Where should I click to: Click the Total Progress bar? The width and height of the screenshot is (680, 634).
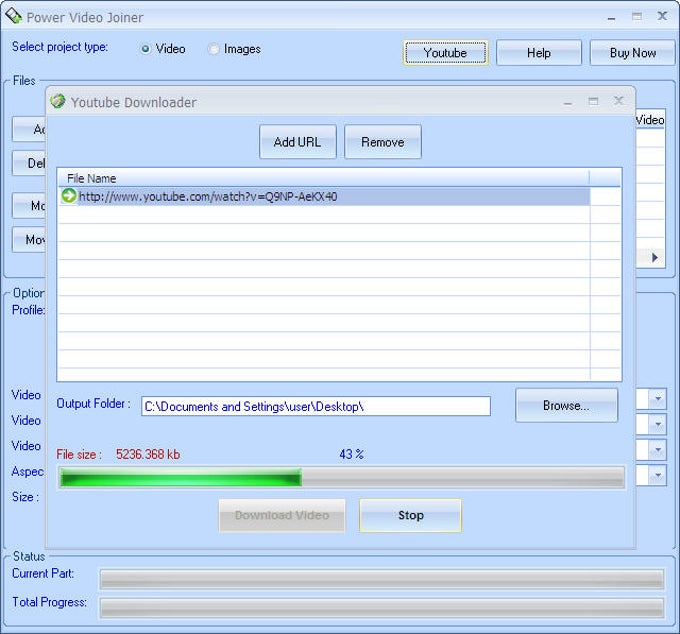coord(382,608)
